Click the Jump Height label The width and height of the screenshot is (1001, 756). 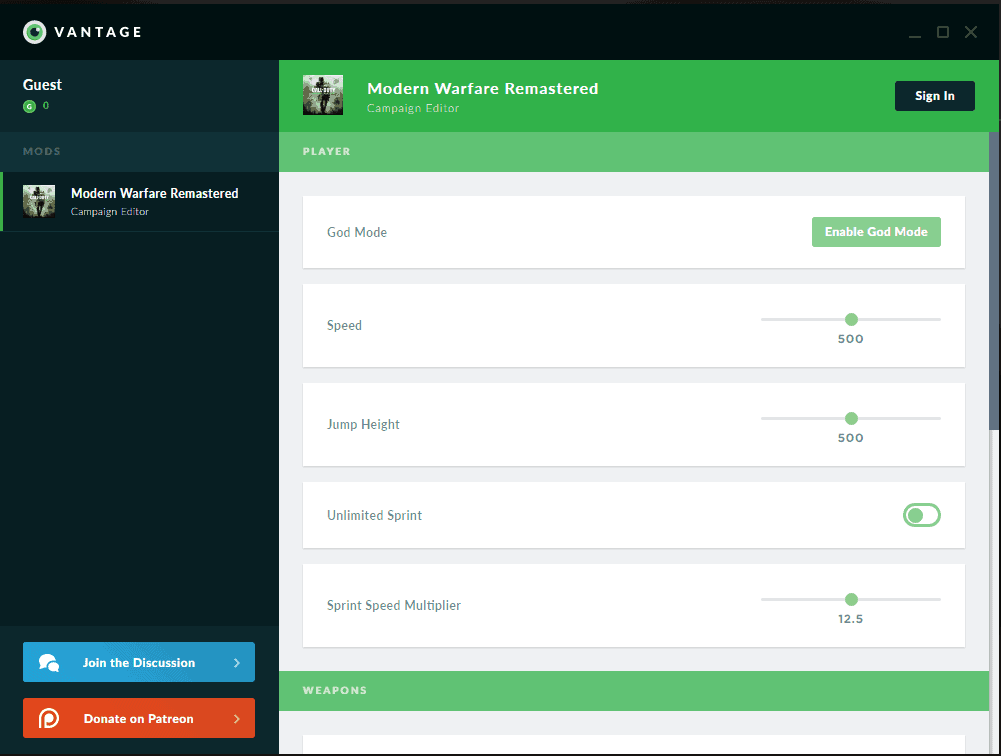tap(363, 425)
